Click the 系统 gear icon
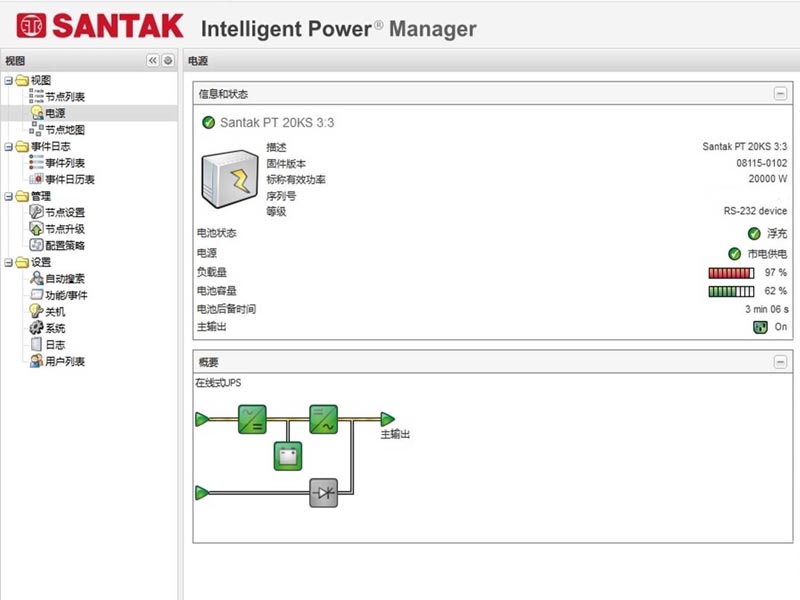 pyautogui.click(x=36, y=328)
